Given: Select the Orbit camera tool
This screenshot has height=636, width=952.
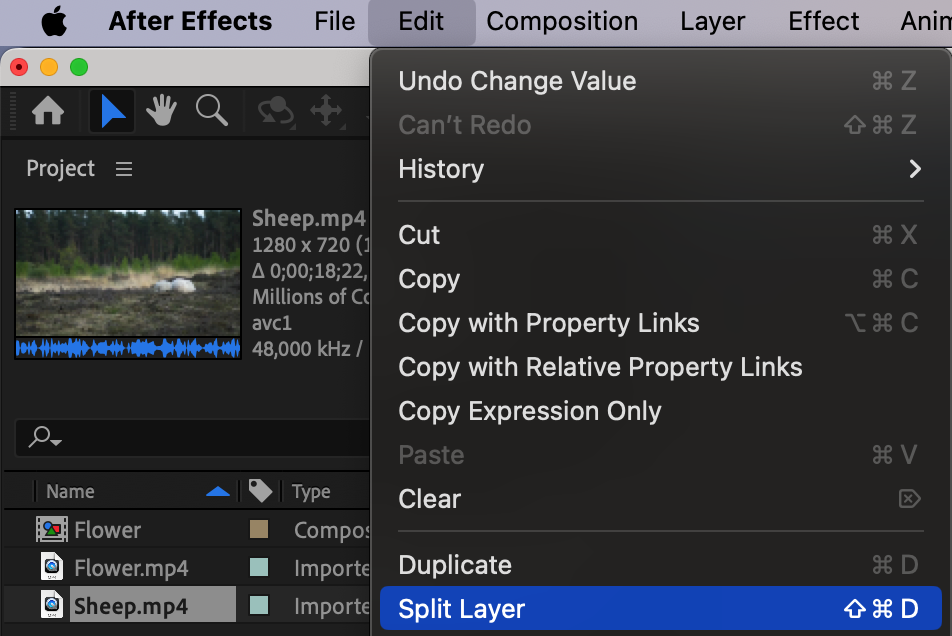Looking at the screenshot, I should click(275, 111).
